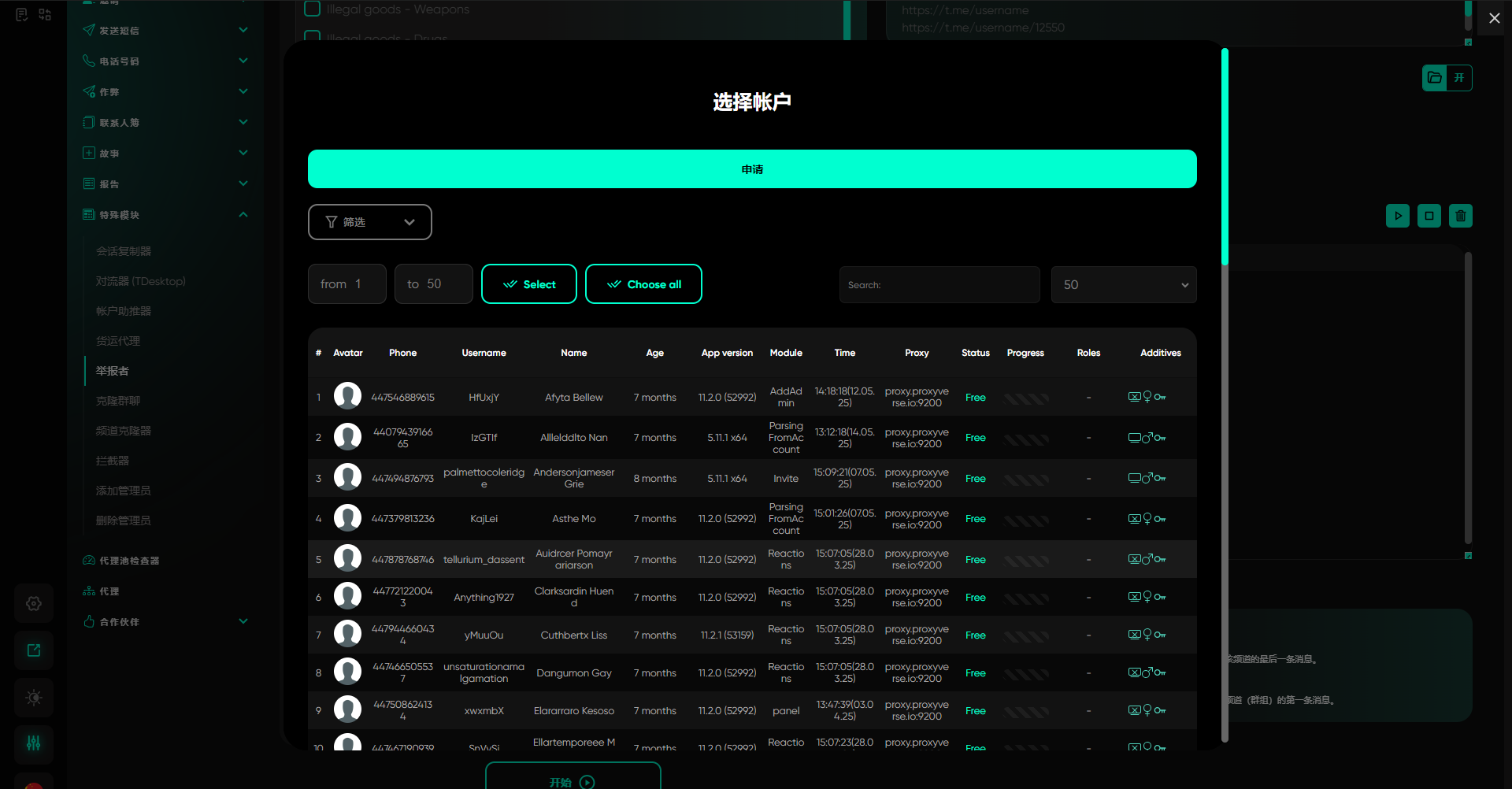
Task: Click the green play icon button
Action: click(x=1397, y=216)
